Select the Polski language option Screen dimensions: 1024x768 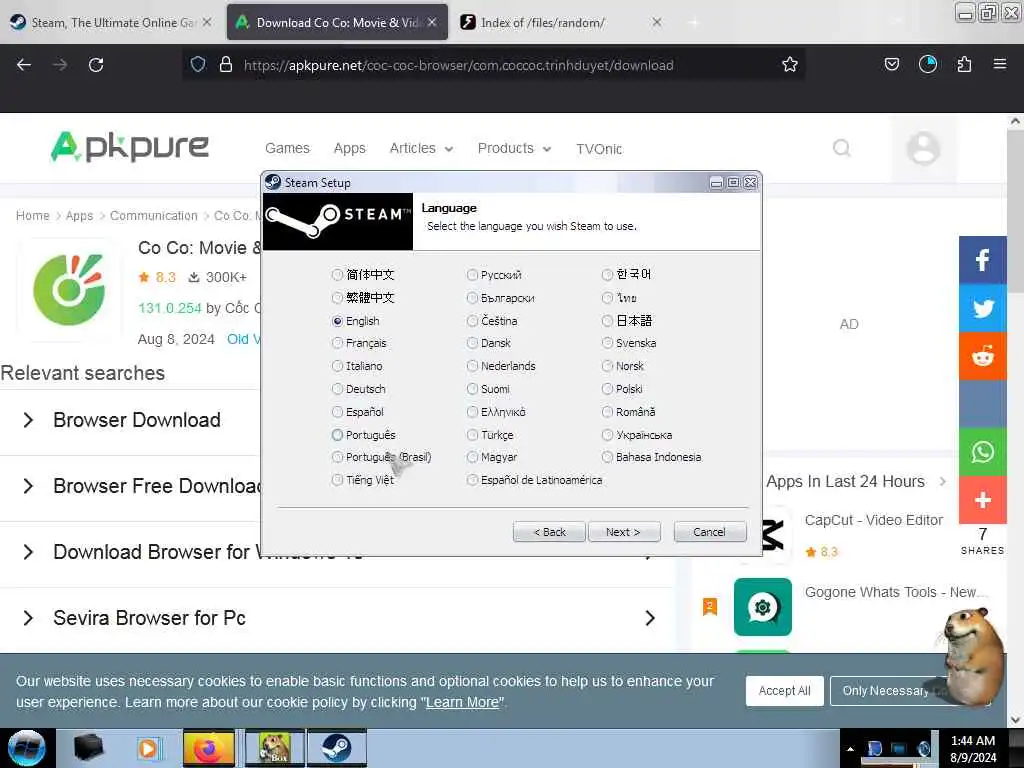pyautogui.click(x=622, y=389)
